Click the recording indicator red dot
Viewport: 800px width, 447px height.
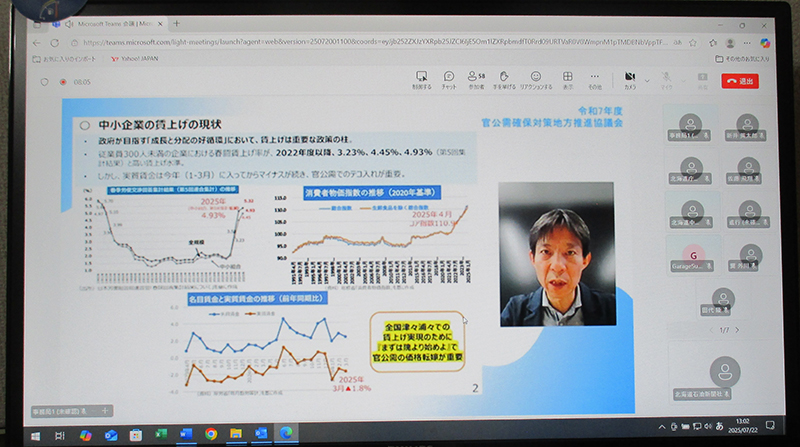pos(63,82)
